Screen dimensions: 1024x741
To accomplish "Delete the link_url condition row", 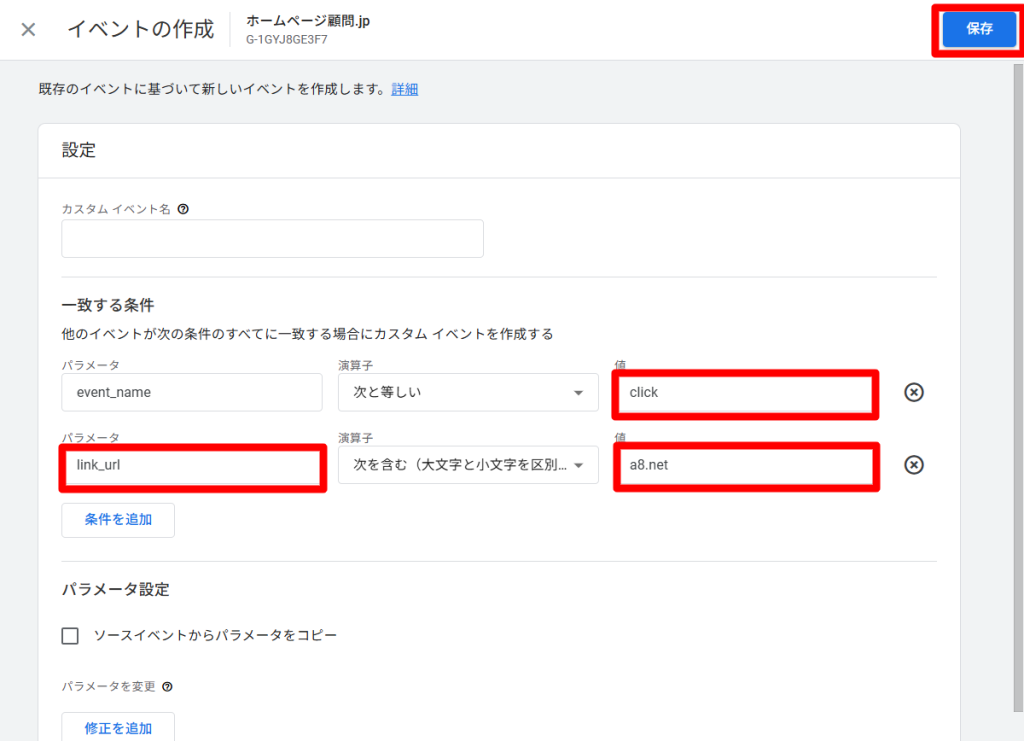I will coord(913,465).
